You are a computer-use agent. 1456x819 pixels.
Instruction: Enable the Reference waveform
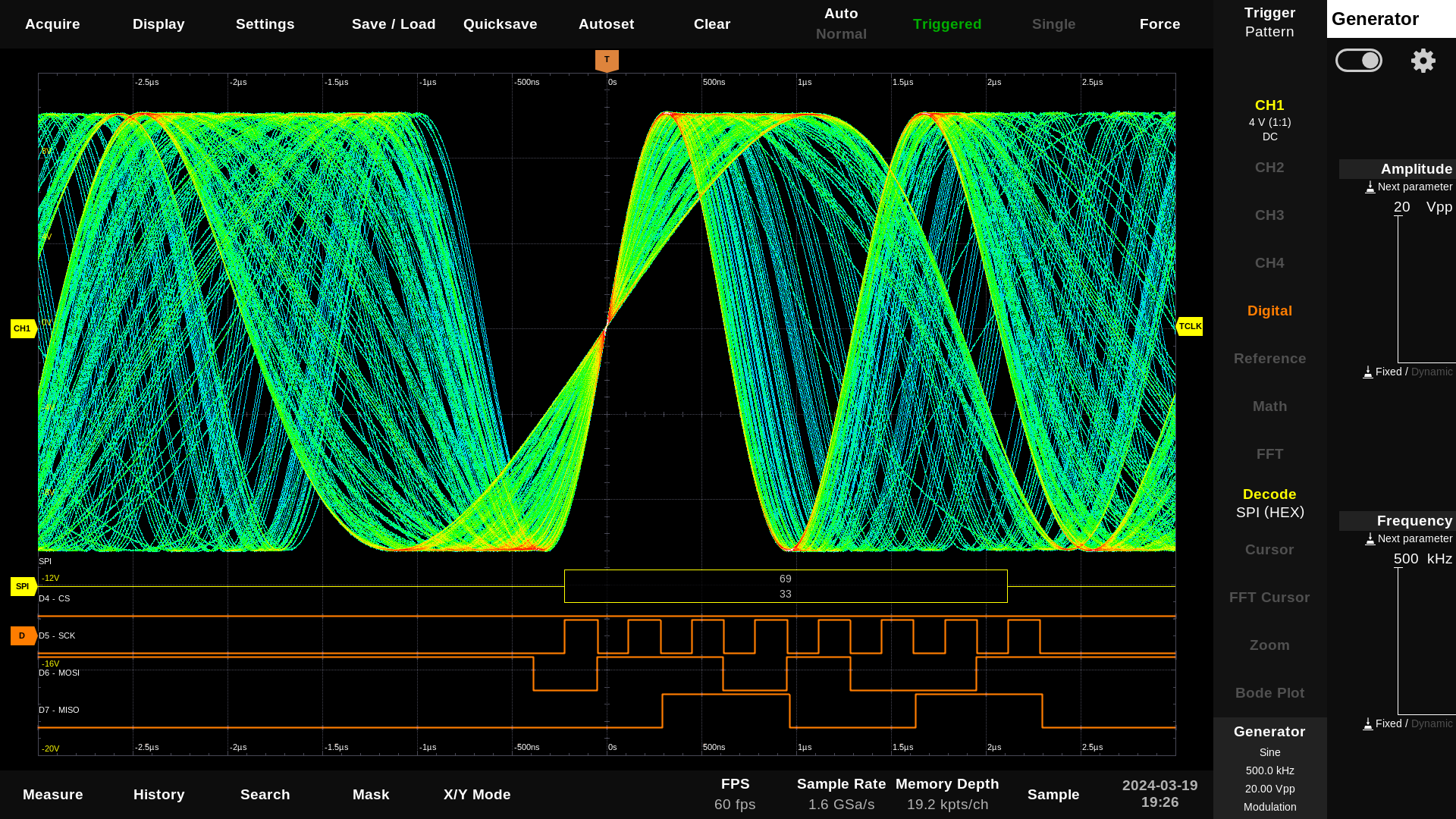(x=1269, y=359)
